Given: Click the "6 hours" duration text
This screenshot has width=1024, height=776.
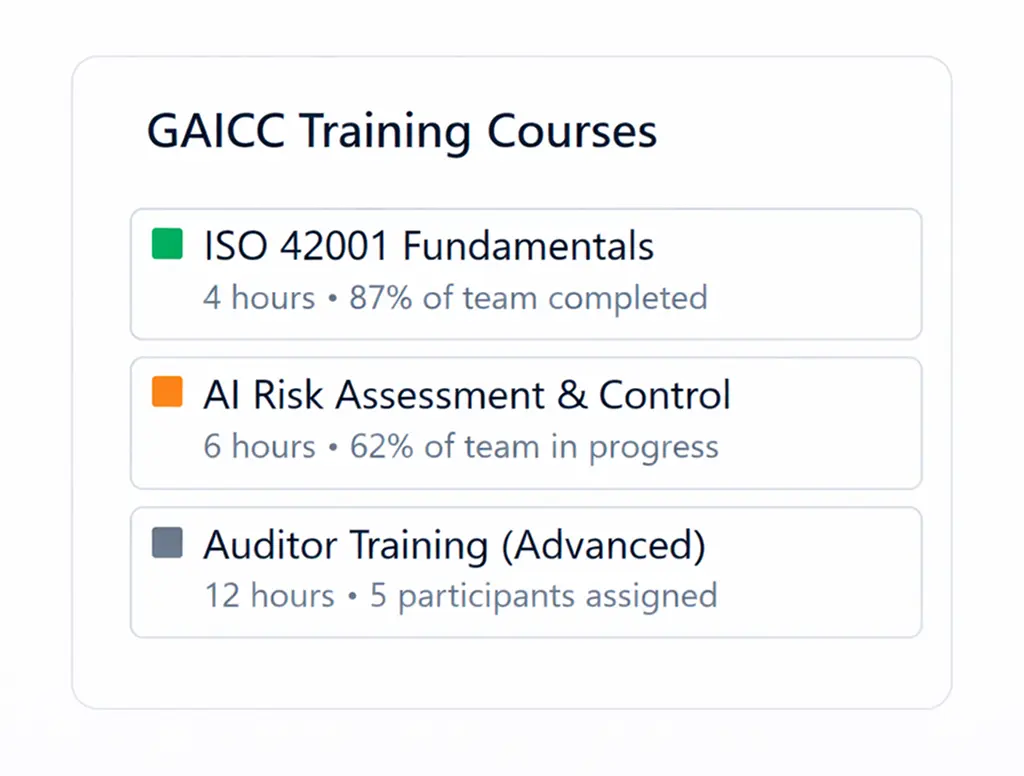Looking at the screenshot, I should 259,446.
